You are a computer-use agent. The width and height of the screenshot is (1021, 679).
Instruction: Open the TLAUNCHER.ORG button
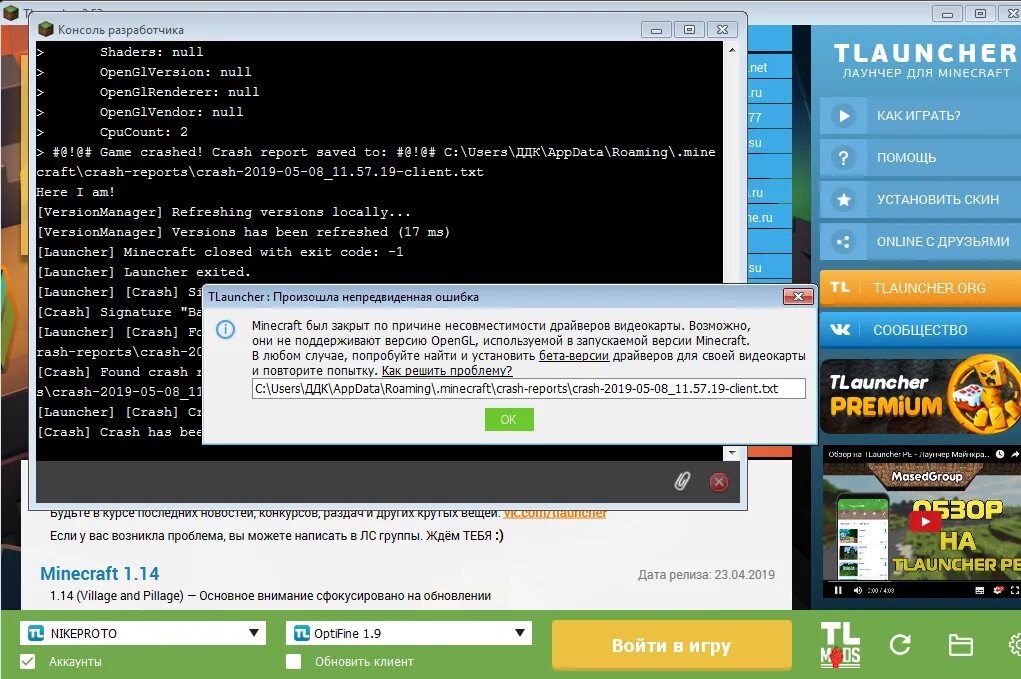coord(919,288)
